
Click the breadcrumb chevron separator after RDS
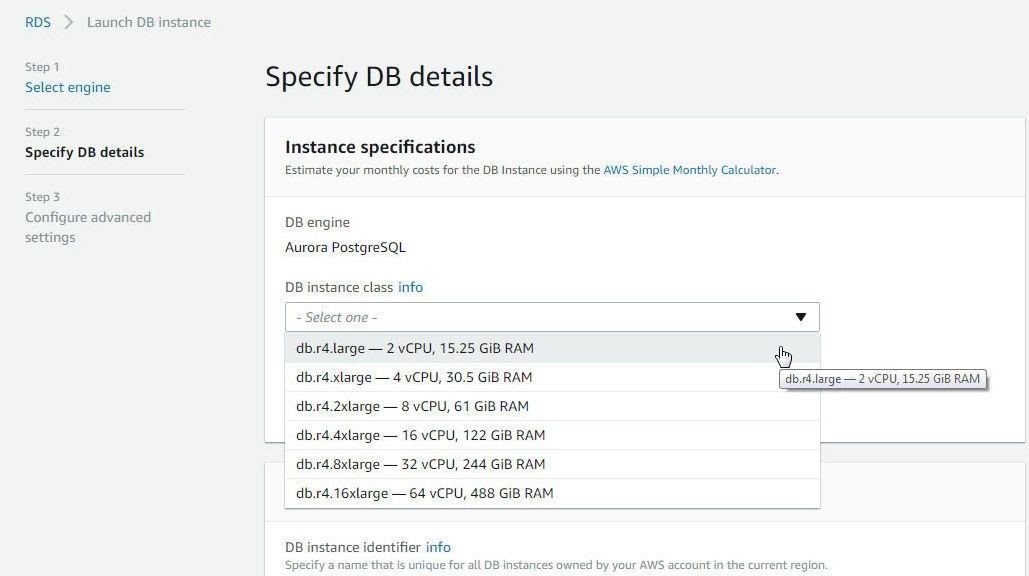[x=68, y=22]
